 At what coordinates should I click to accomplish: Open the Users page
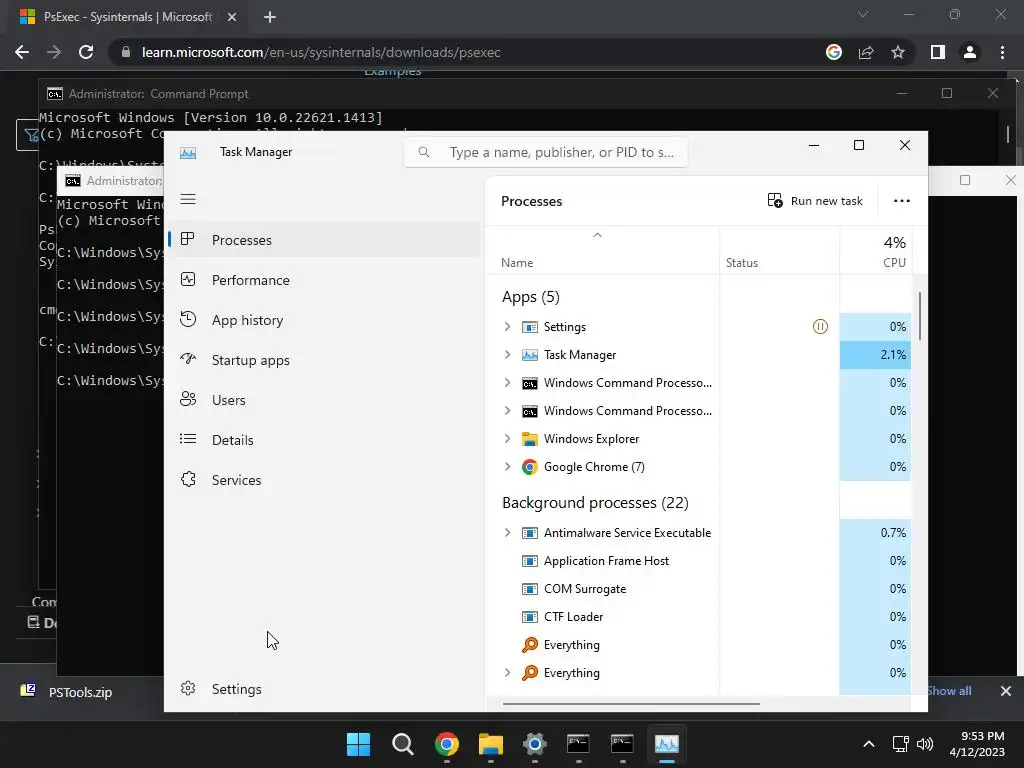click(x=324, y=400)
